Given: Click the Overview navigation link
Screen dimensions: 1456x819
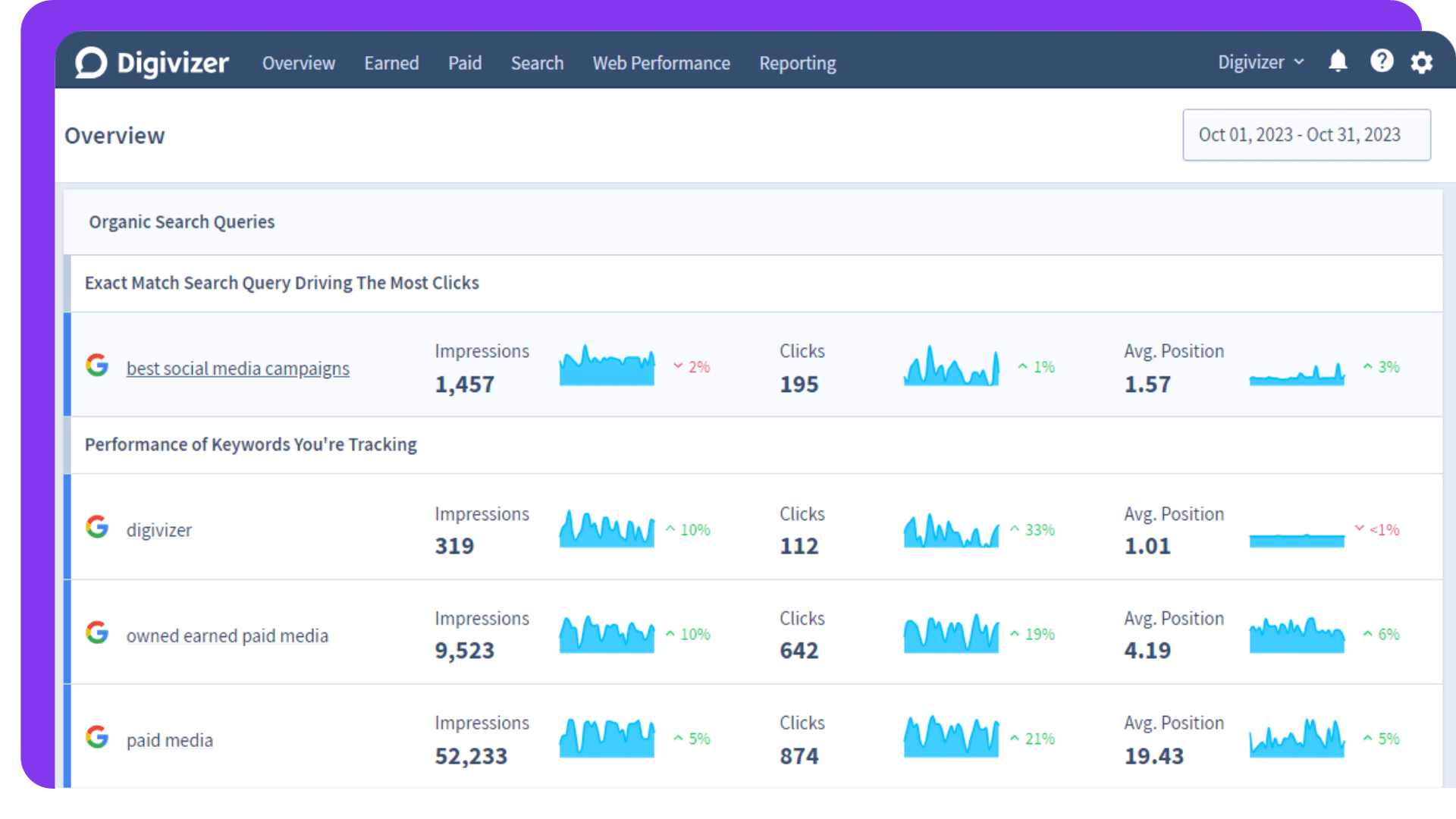Looking at the screenshot, I should tap(299, 63).
